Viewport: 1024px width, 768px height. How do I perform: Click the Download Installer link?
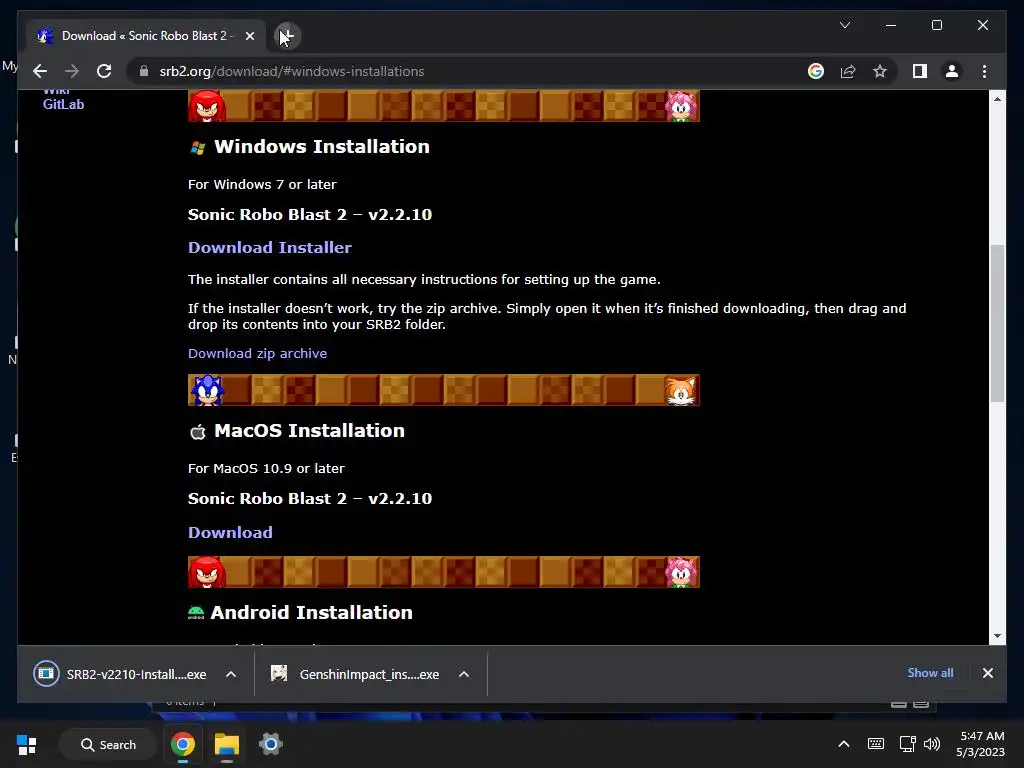[x=270, y=247]
